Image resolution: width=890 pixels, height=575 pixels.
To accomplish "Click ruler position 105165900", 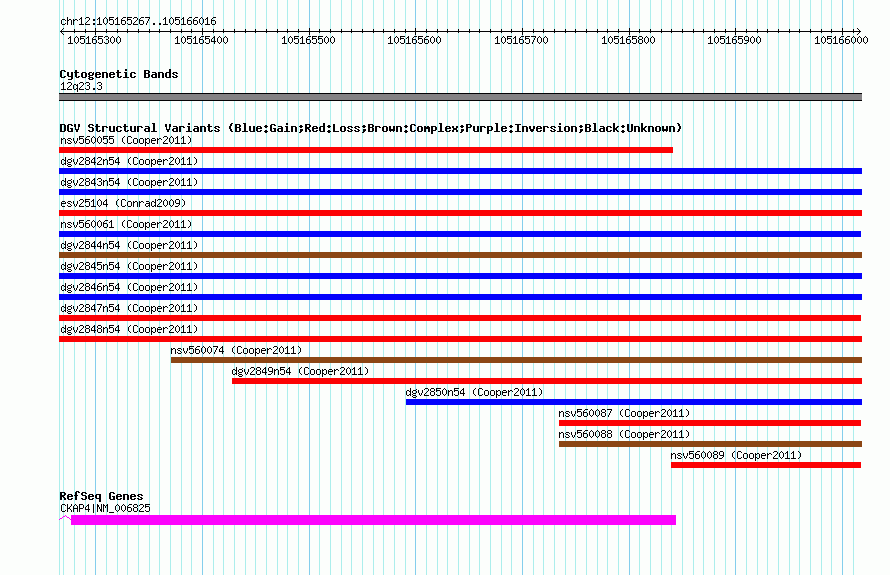I will [x=734, y=40].
